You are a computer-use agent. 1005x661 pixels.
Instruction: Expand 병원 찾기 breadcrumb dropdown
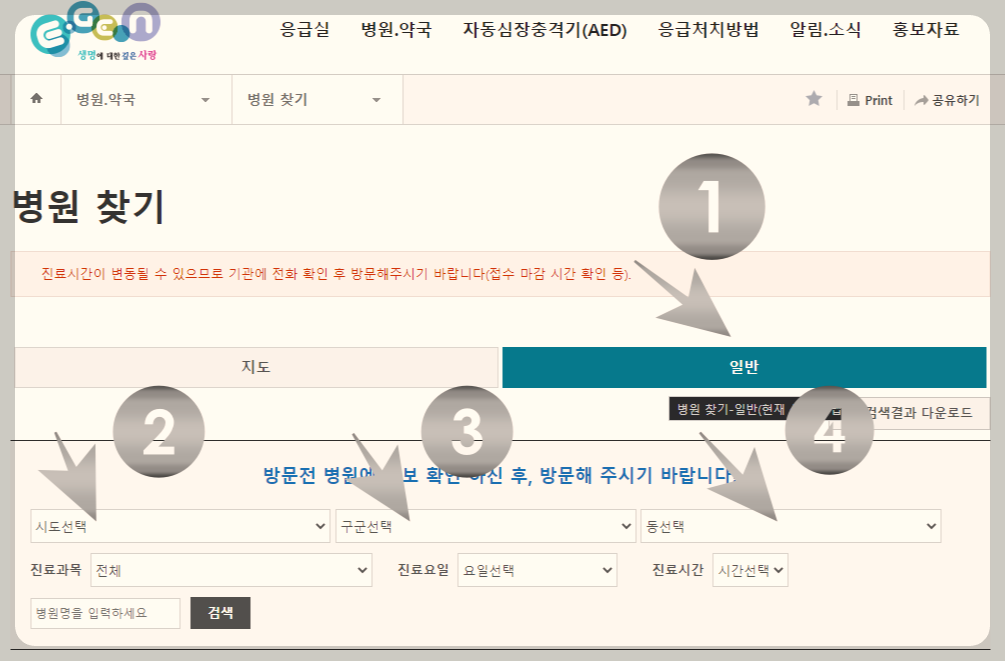[317, 99]
